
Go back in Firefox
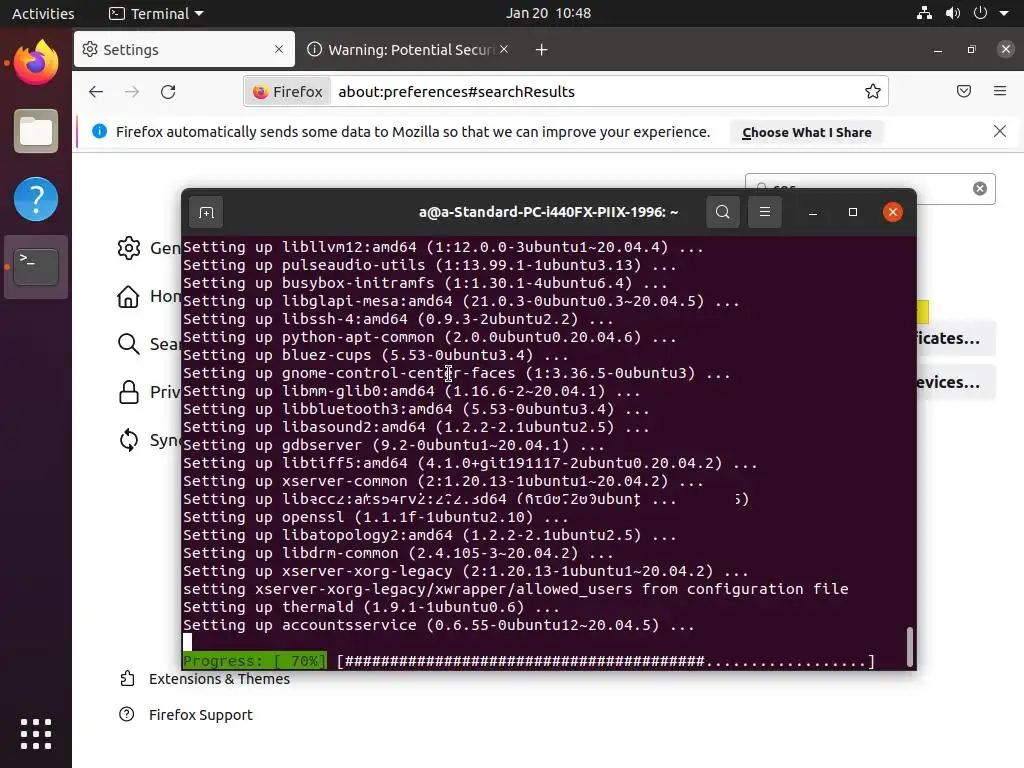click(96, 91)
